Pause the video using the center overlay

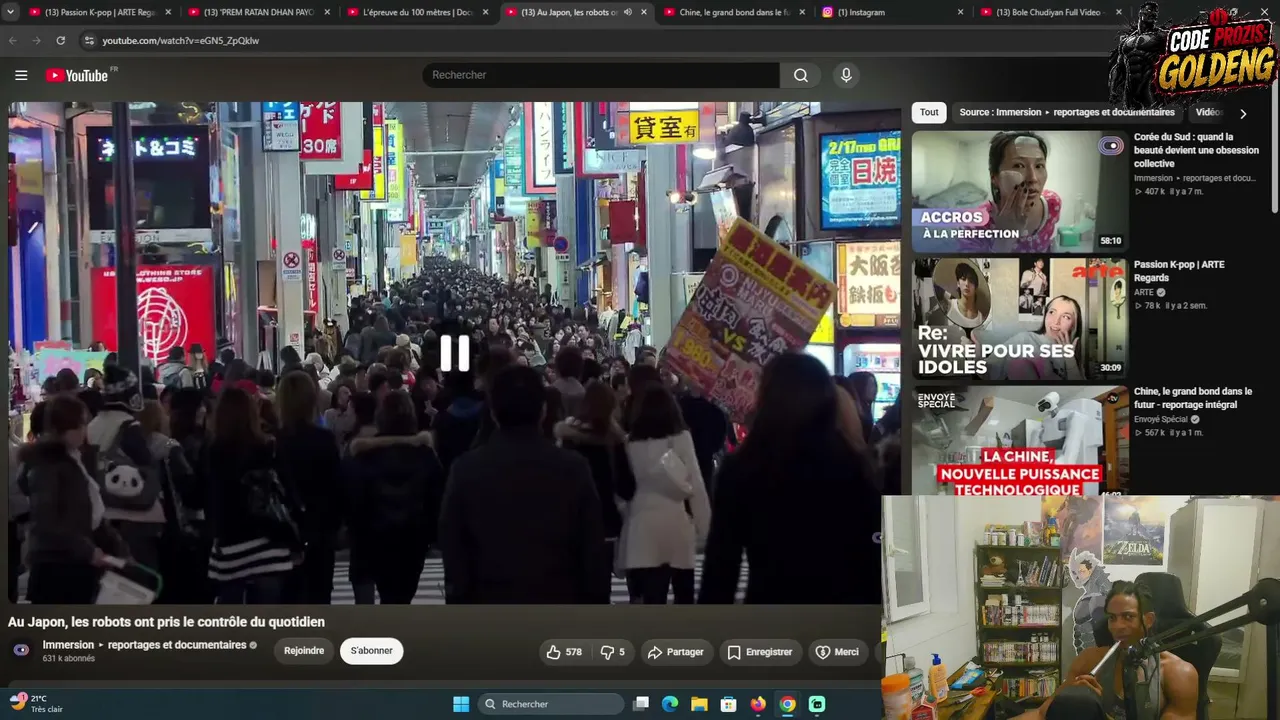click(x=455, y=353)
